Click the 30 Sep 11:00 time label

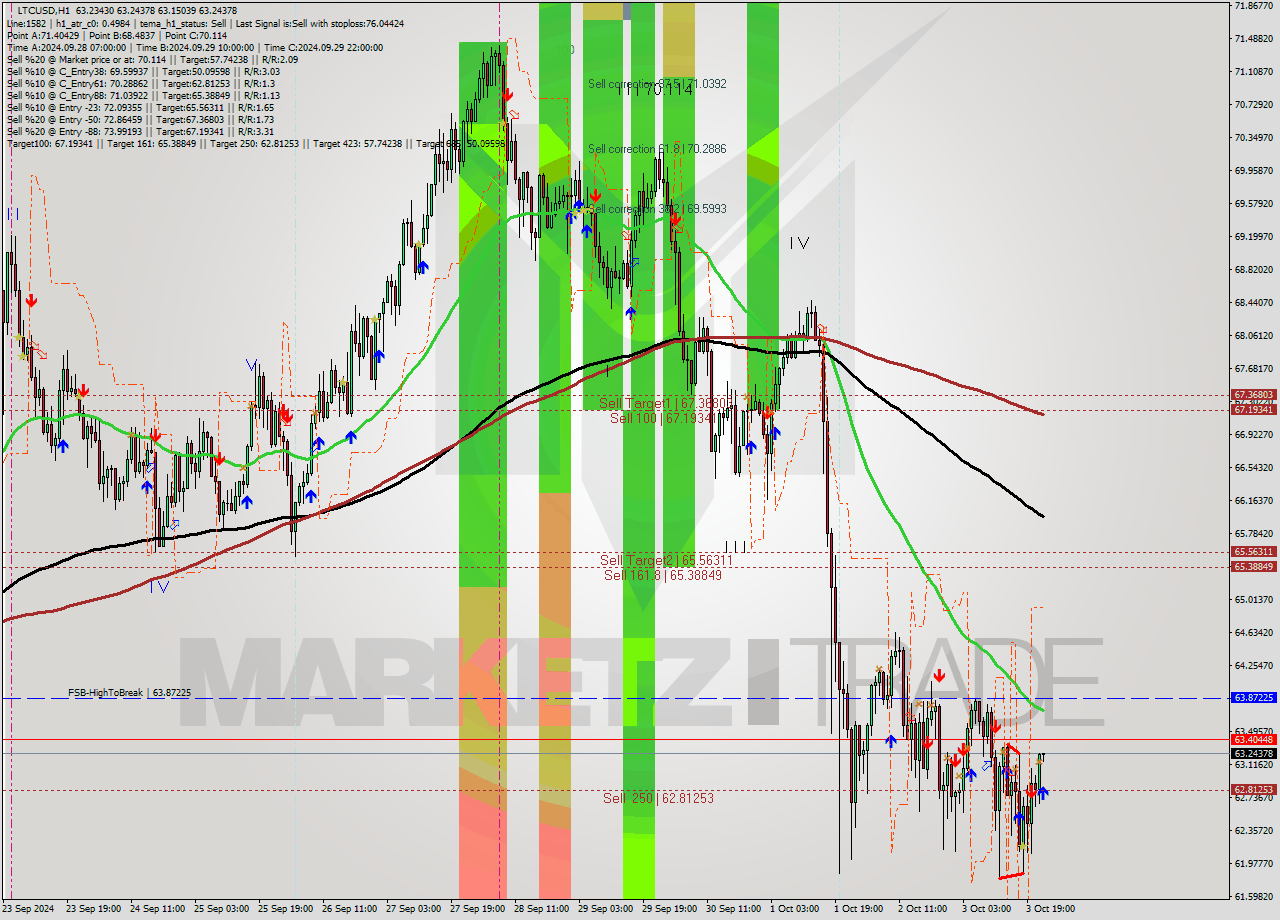[x=734, y=909]
